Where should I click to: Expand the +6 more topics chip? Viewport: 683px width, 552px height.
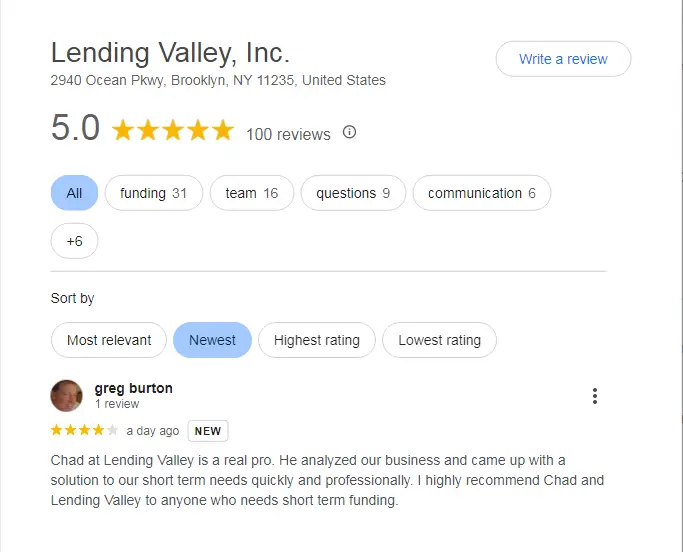[x=74, y=241]
